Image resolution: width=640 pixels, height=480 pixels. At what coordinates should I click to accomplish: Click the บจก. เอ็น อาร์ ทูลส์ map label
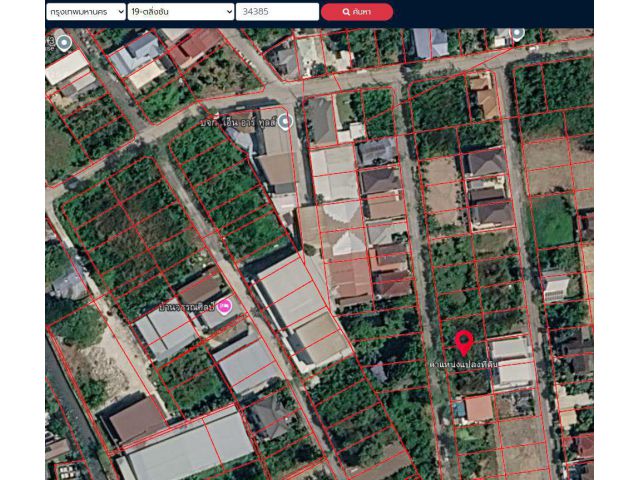(x=238, y=122)
